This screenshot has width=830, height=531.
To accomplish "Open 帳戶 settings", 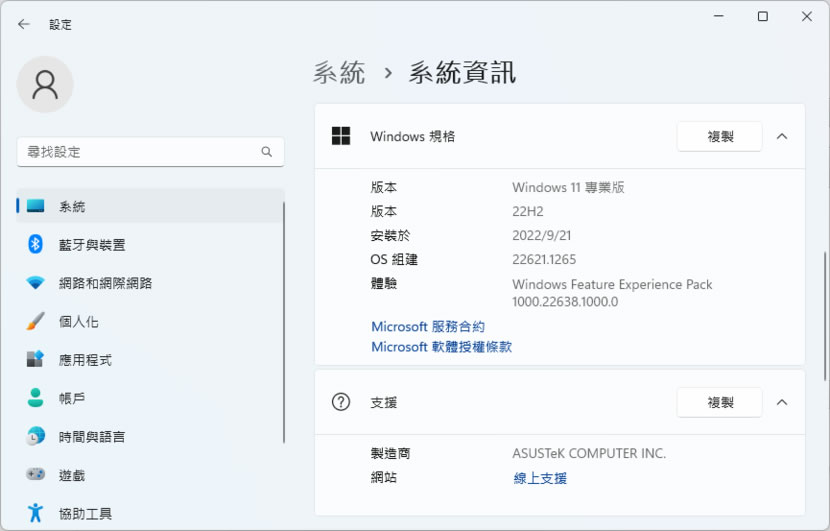I will [x=150, y=398].
